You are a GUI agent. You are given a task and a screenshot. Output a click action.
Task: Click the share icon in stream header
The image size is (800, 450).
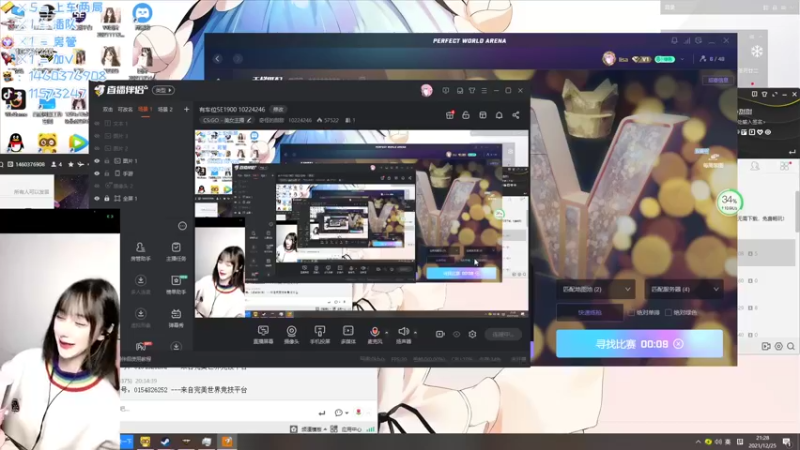coord(516,115)
